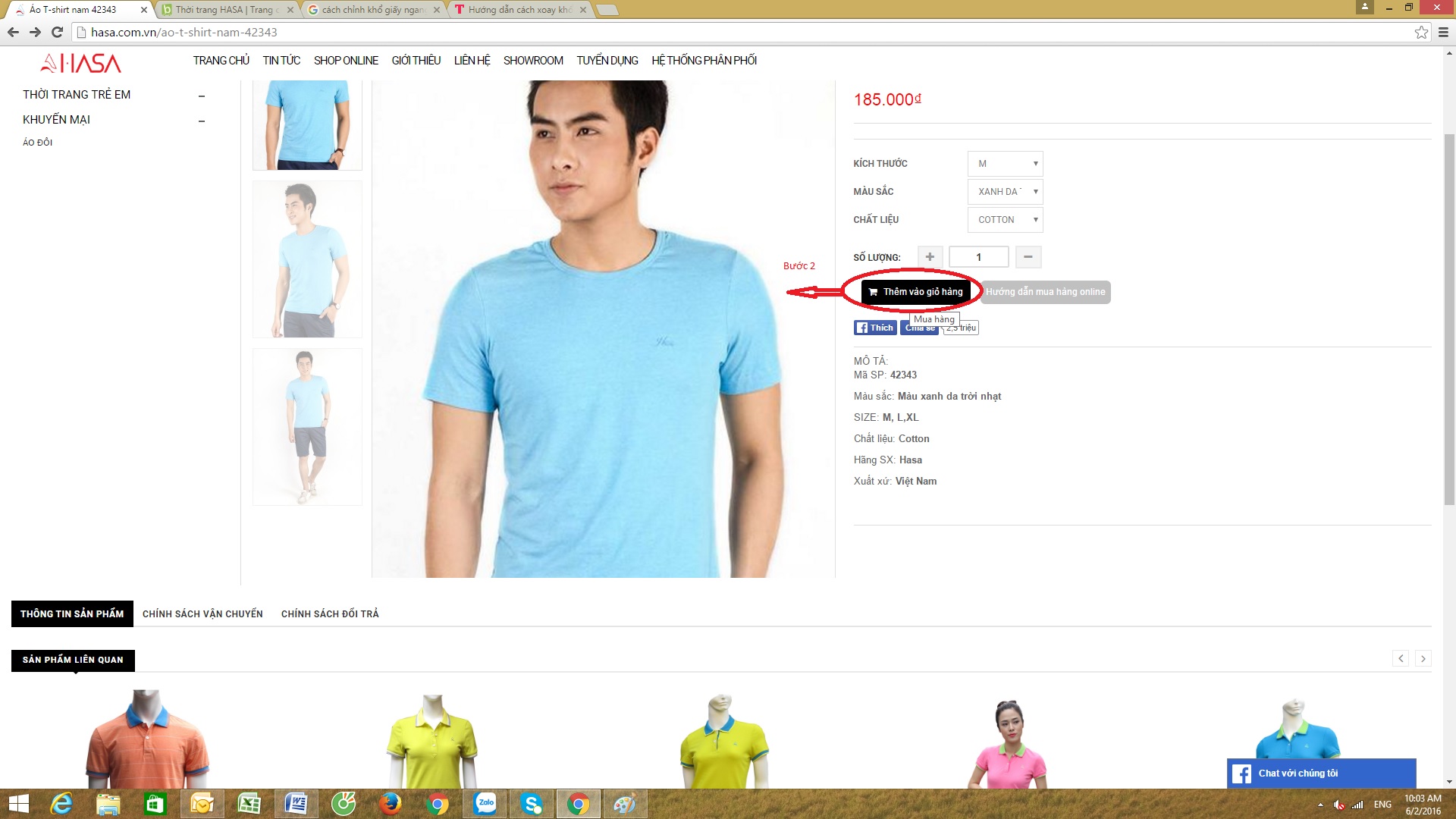The image size is (1456, 819).
Task: Open Zalo from taskbar
Action: tap(485, 803)
